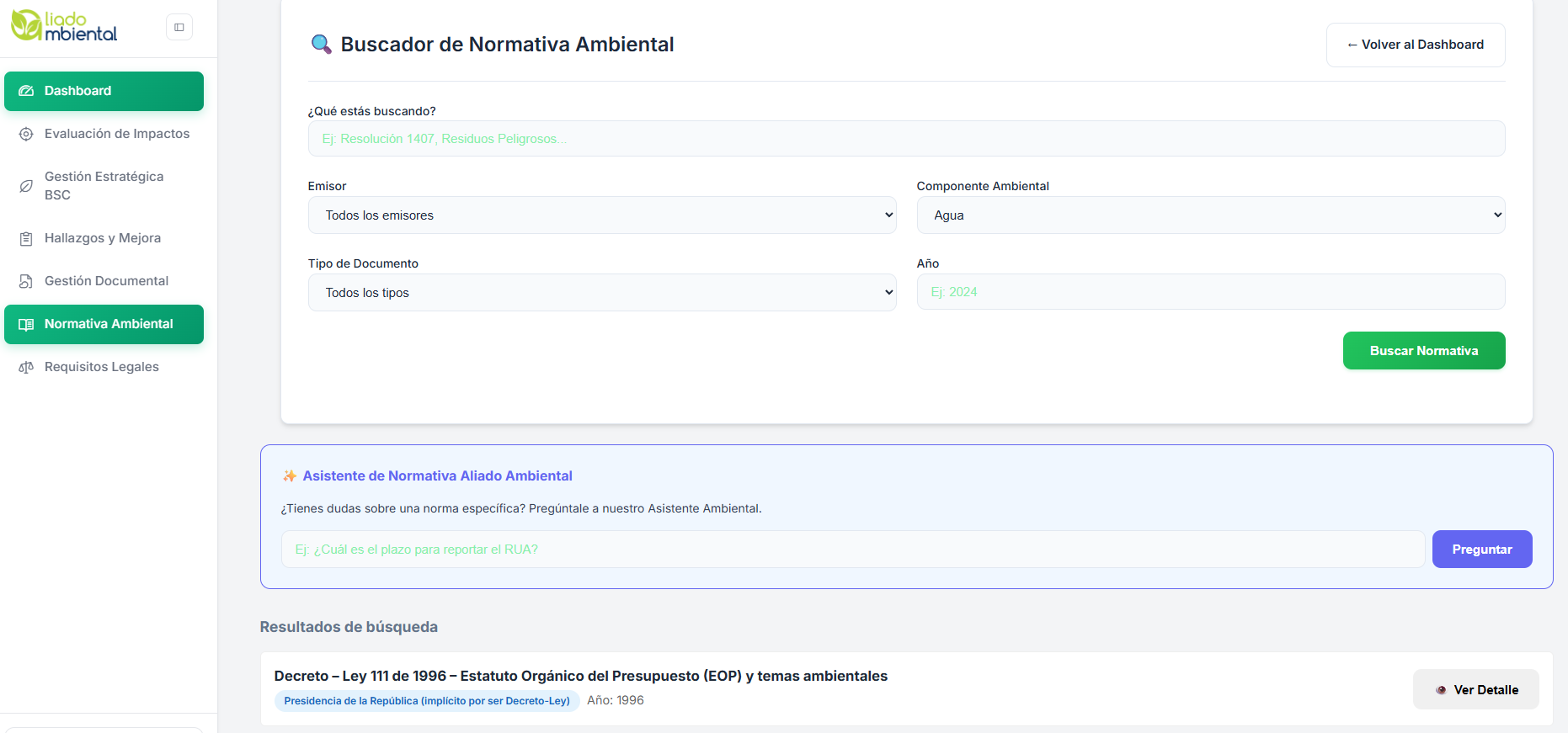Click the Año input field
Screen dimensions: 1568x733
point(1210,292)
